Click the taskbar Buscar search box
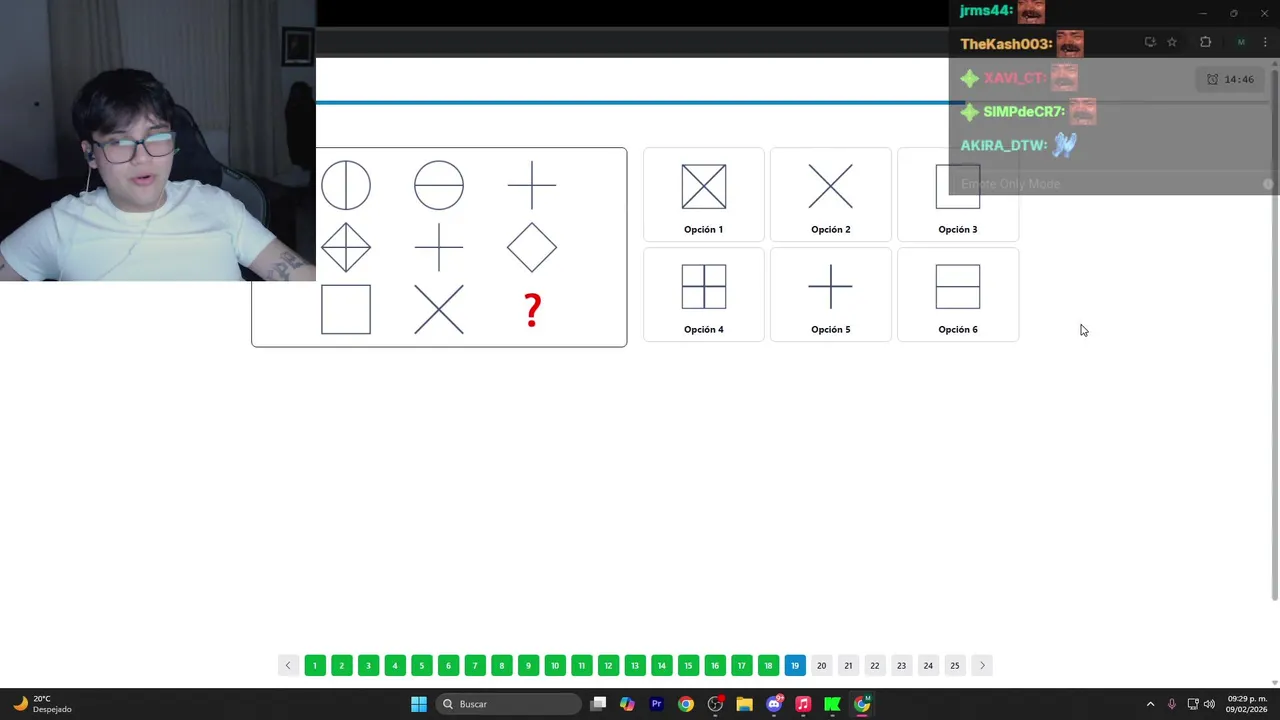The image size is (1280, 720). click(510, 704)
